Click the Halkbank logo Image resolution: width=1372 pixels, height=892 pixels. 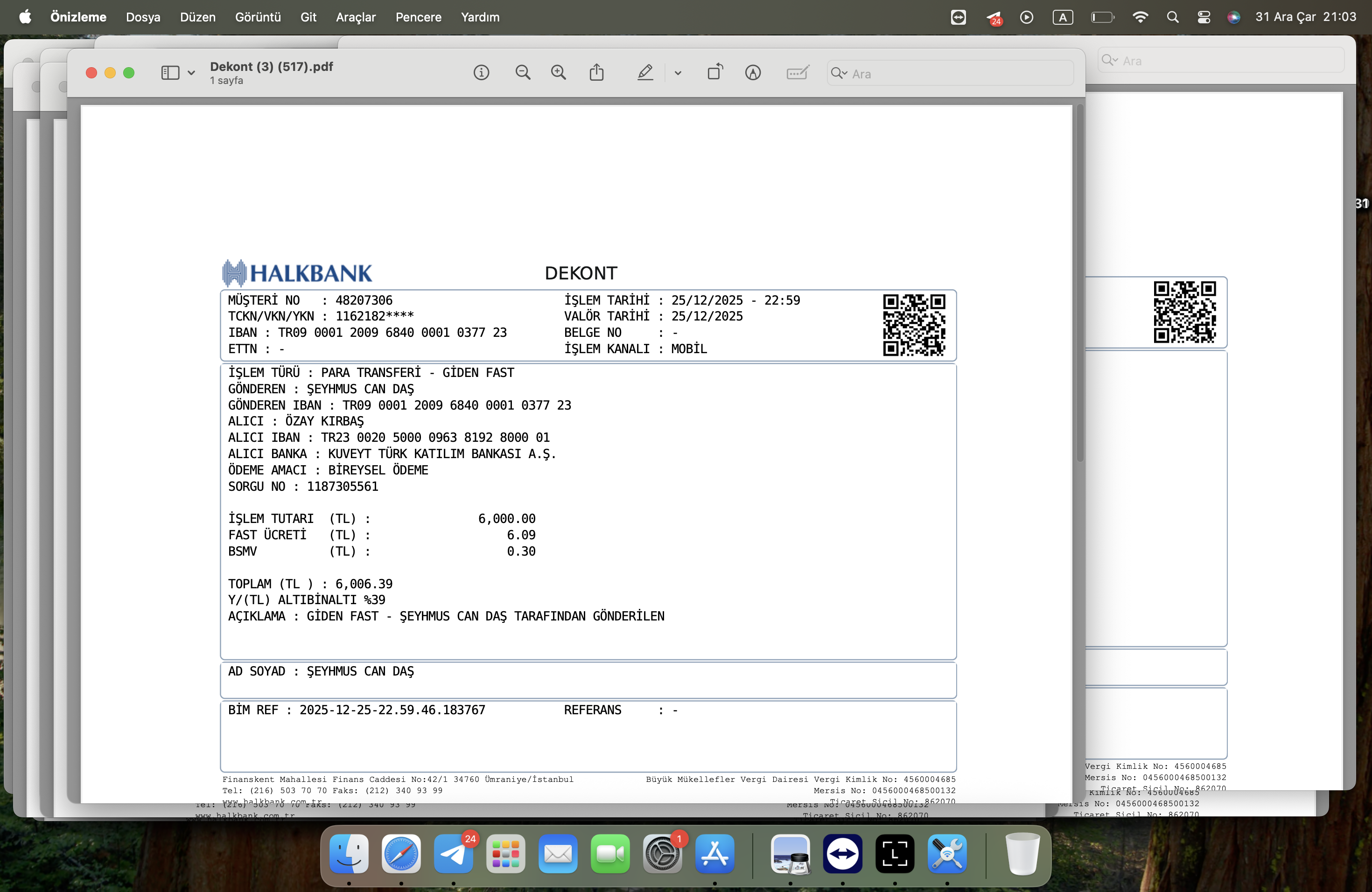point(297,273)
